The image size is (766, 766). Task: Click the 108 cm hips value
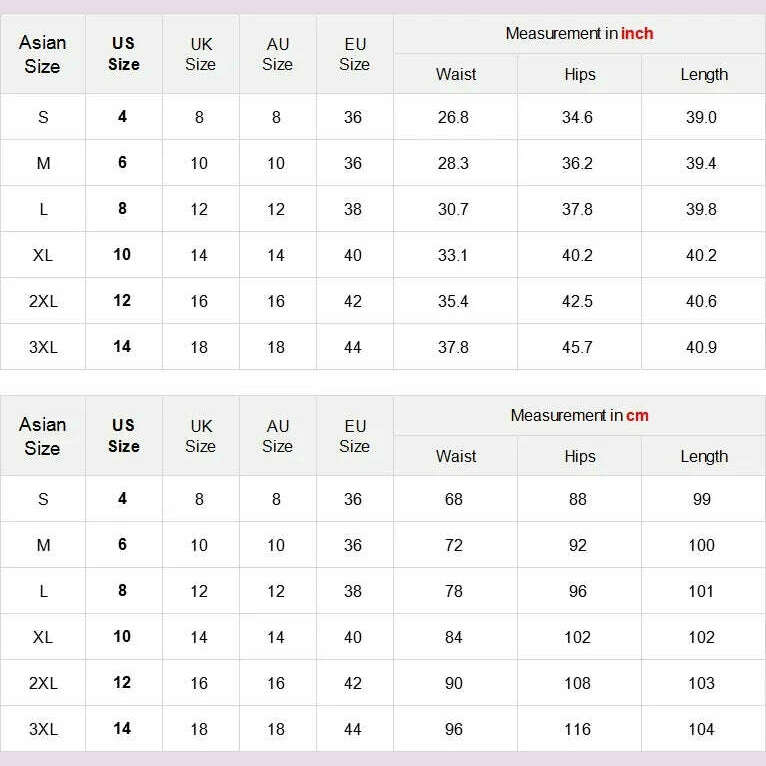[x=578, y=683]
